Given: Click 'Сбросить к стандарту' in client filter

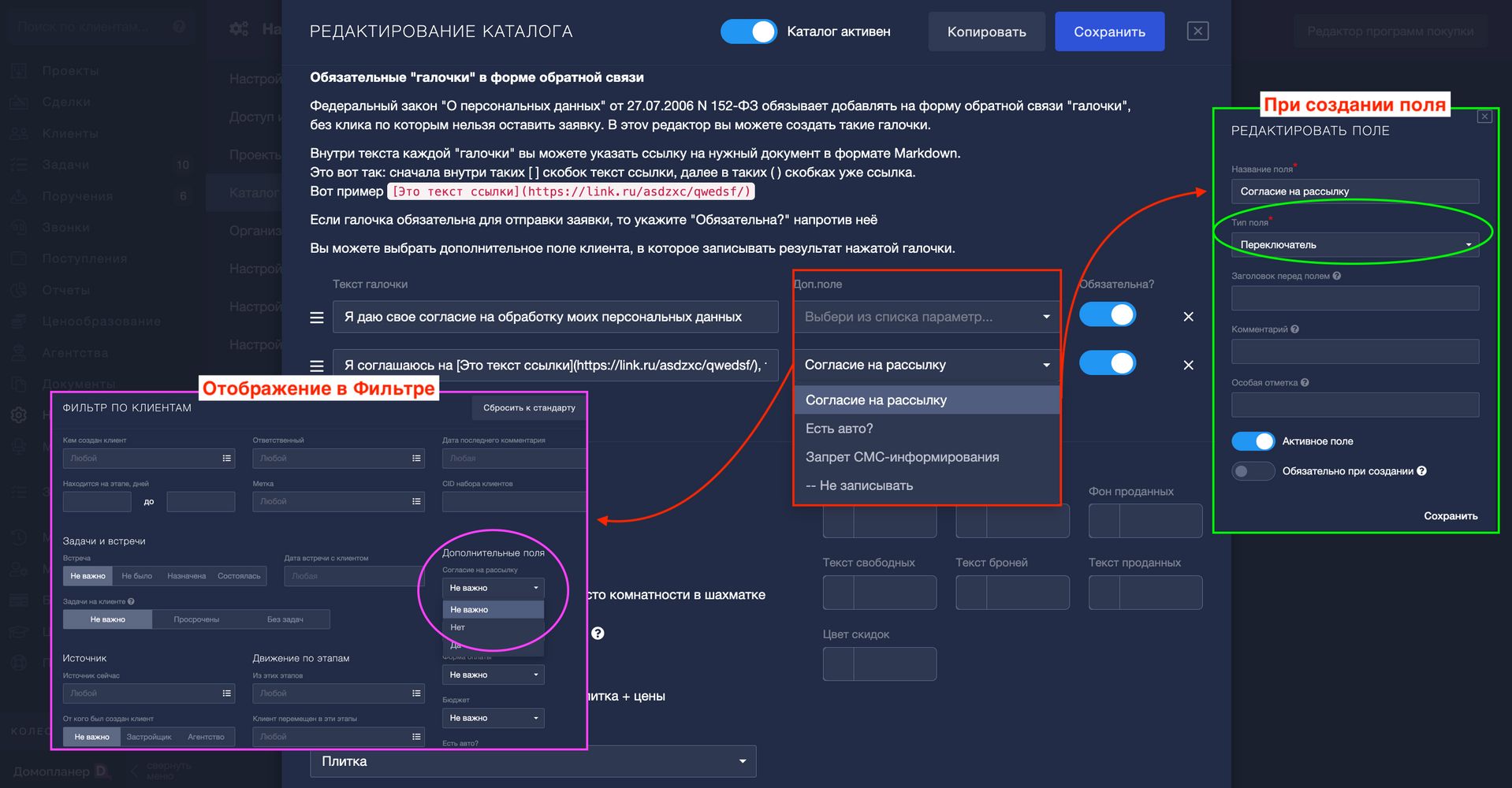Looking at the screenshot, I should [529, 408].
